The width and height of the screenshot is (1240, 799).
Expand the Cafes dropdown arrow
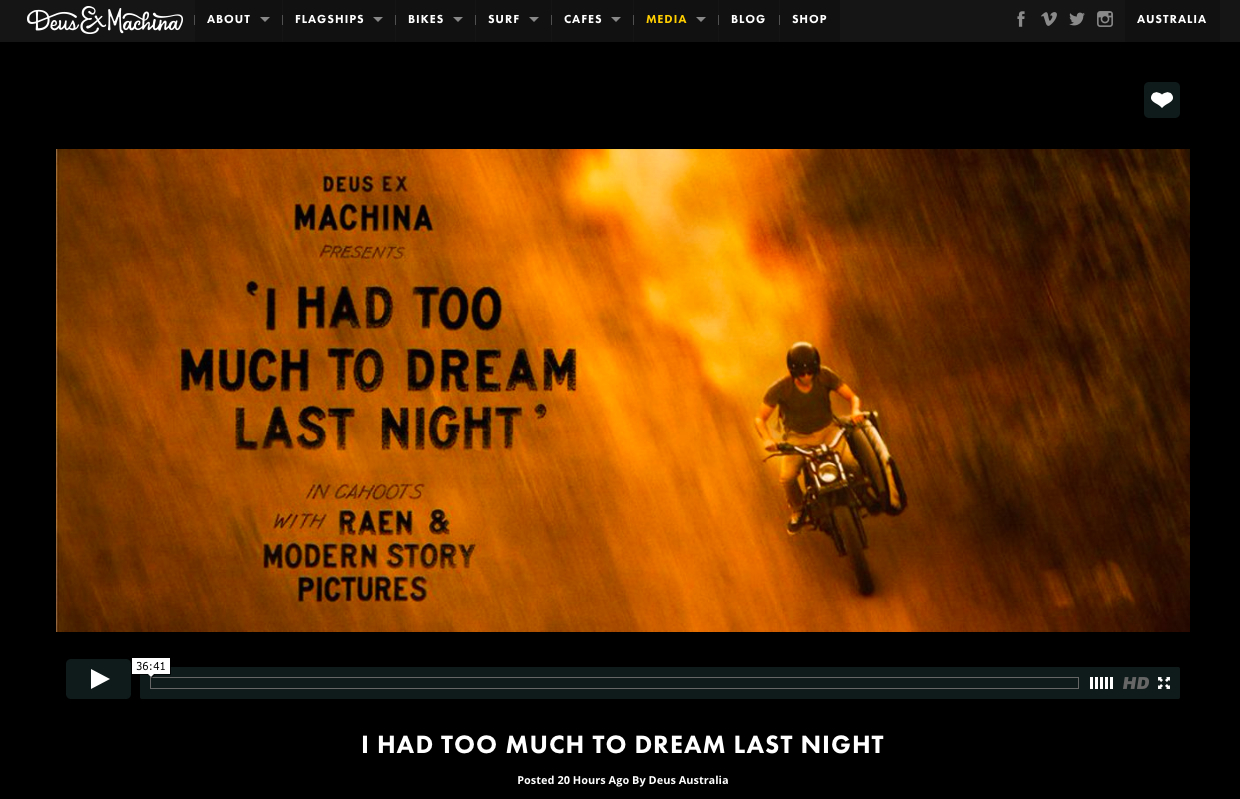[616, 19]
